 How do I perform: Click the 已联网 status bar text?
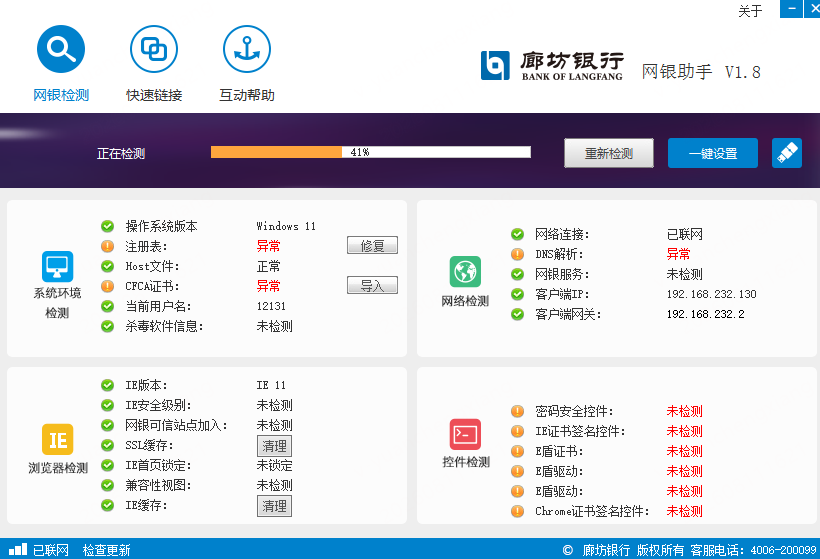[51, 550]
